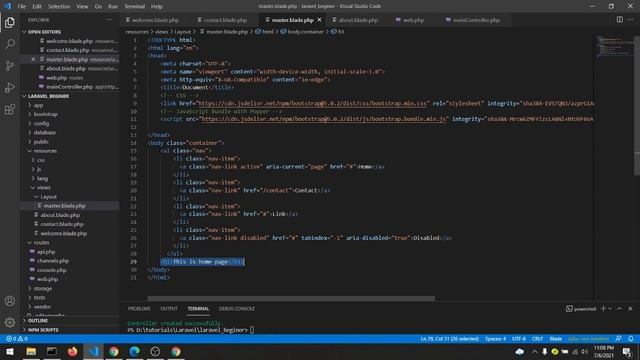This screenshot has width=640, height=360.
Task: Open about.blade.php in views folder
Action: [60, 215]
